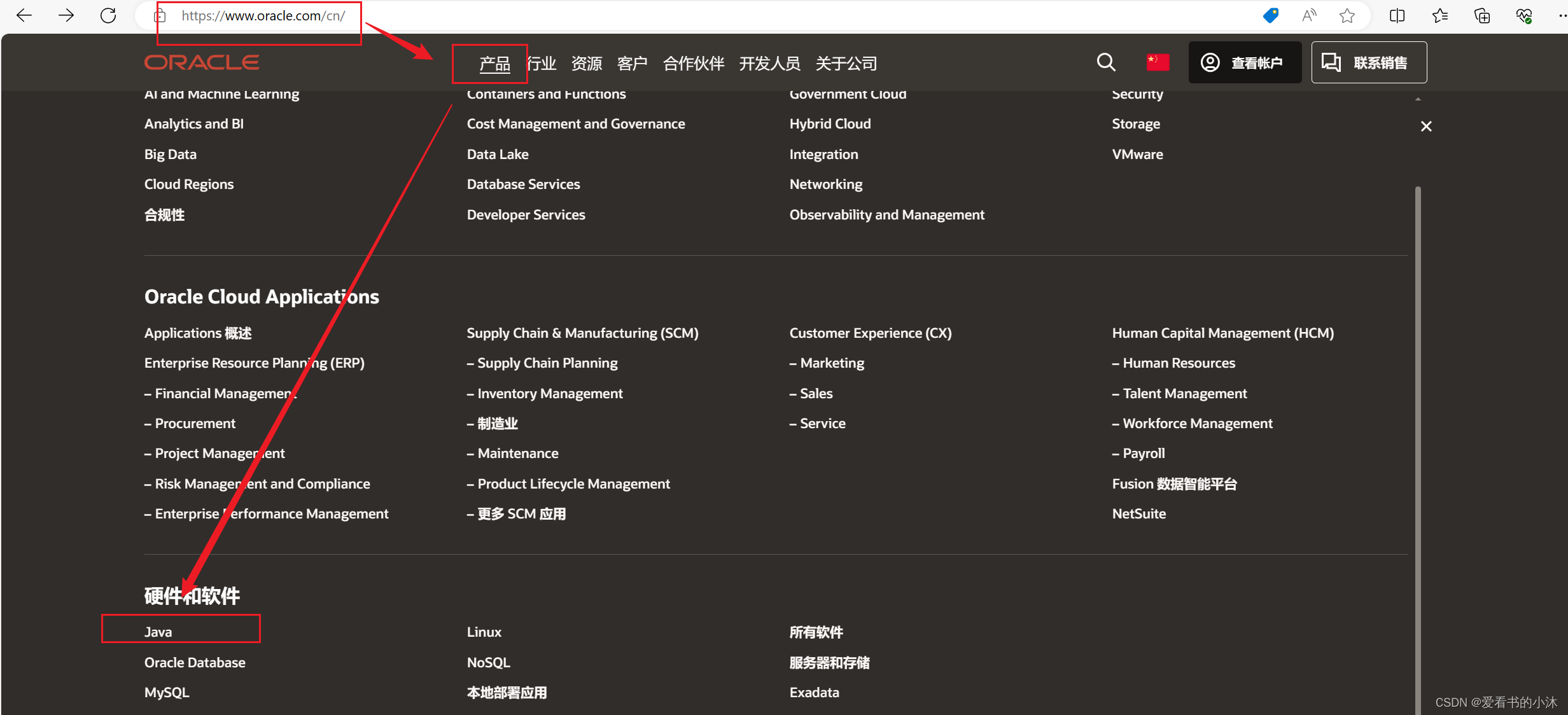Open the Favorites list icon
The height and width of the screenshot is (715, 1568).
click(1439, 15)
